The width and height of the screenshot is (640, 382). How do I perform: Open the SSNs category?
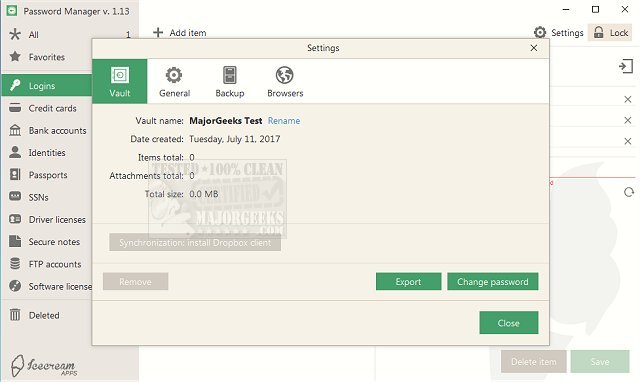point(47,197)
